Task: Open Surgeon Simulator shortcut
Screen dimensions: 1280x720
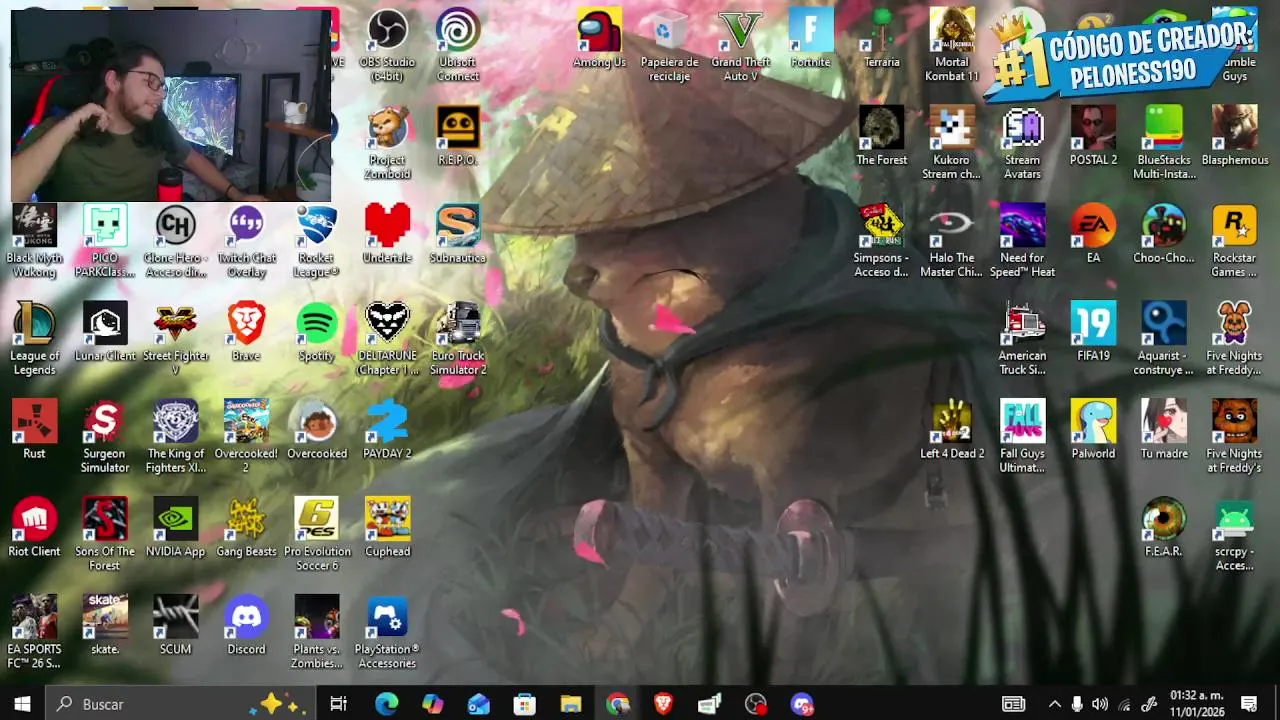Action: 105,437
